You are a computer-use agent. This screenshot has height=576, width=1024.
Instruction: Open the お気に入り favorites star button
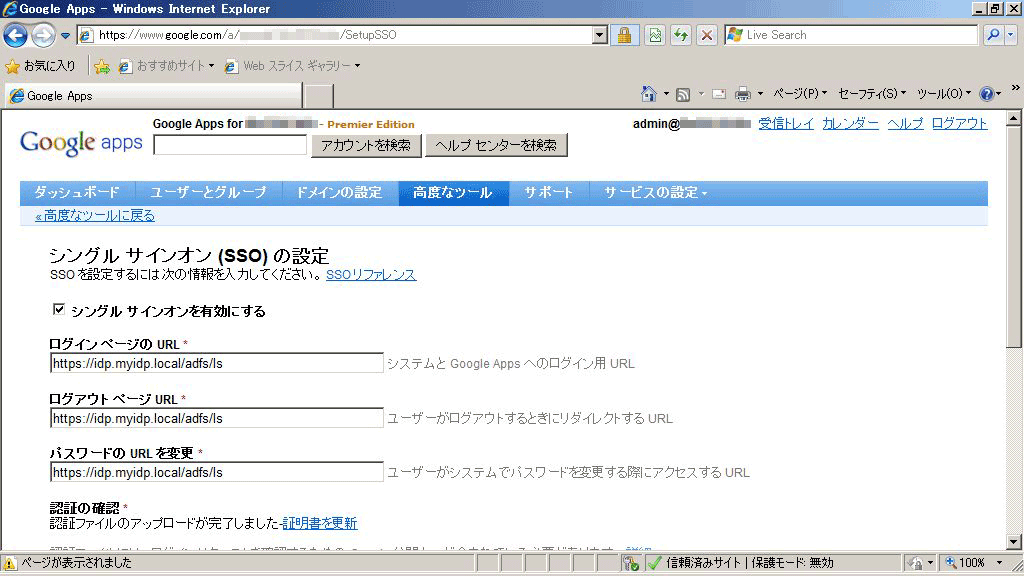point(40,66)
